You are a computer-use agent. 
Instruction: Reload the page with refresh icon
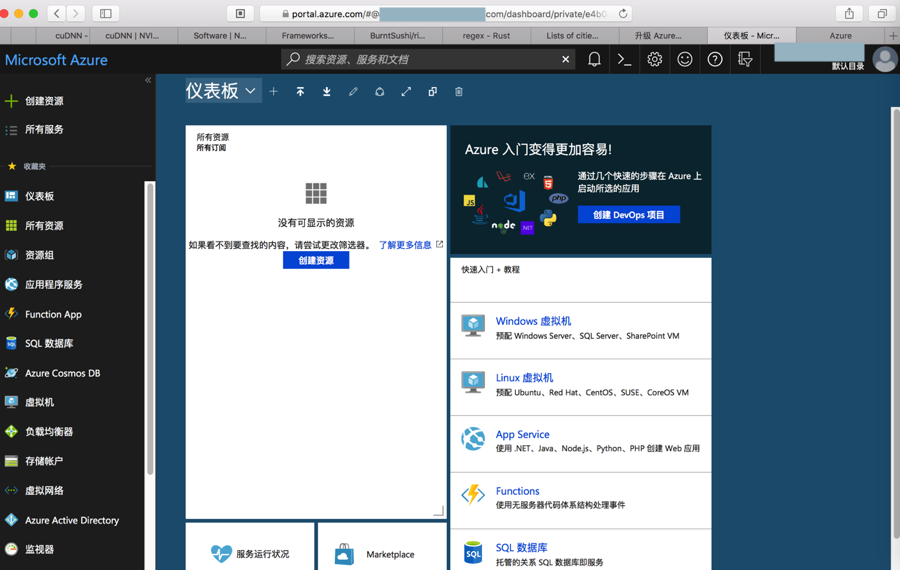click(x=623, y=13)
